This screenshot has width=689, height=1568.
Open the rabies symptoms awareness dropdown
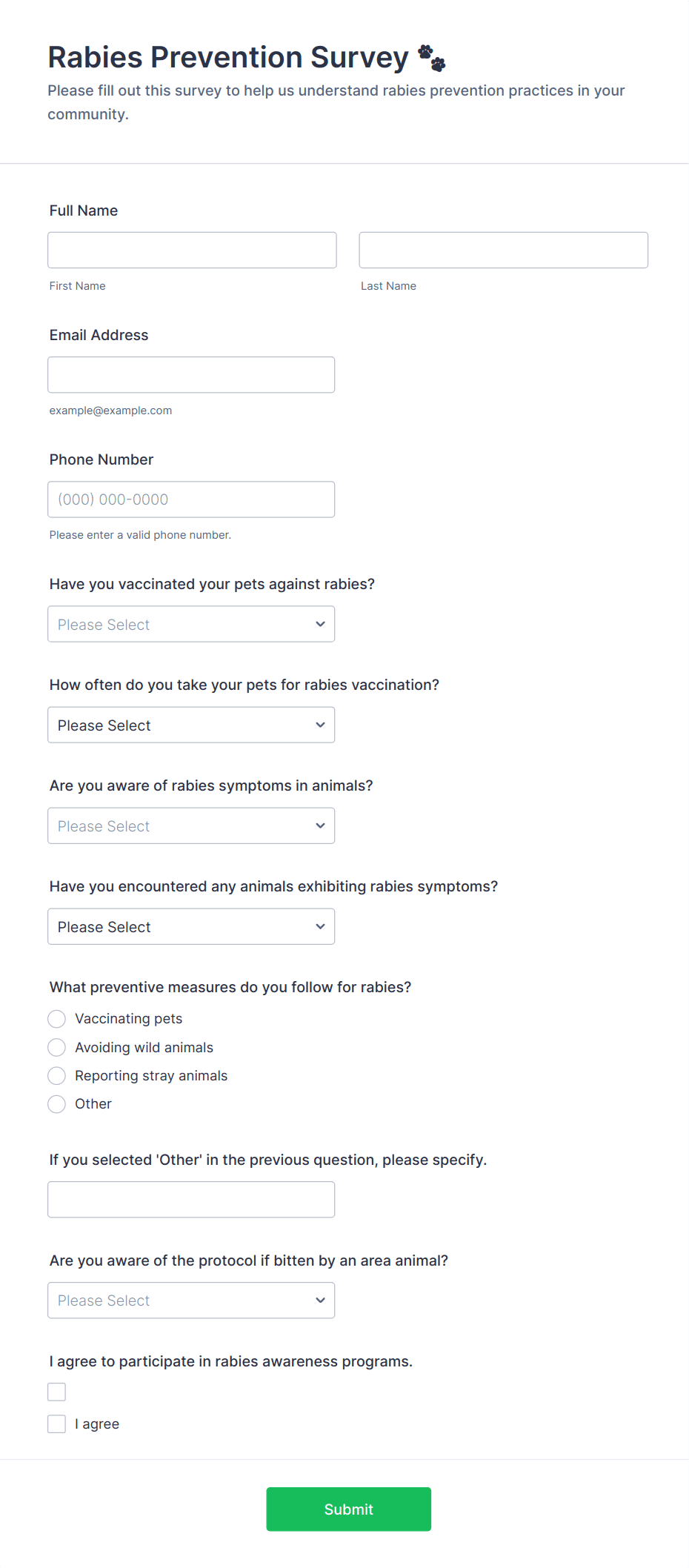pos(191,825)
